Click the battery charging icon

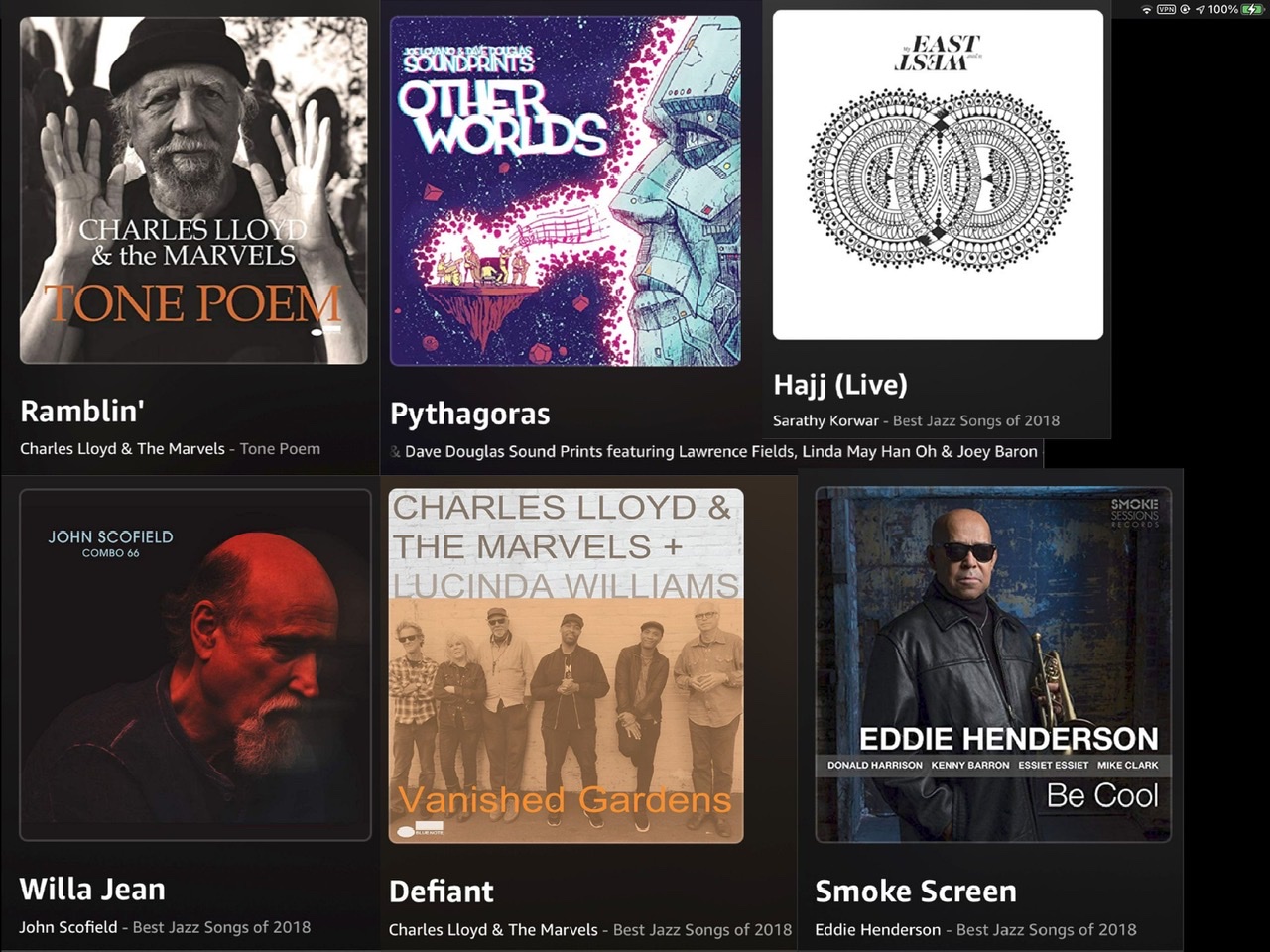tap(1254, 9)
